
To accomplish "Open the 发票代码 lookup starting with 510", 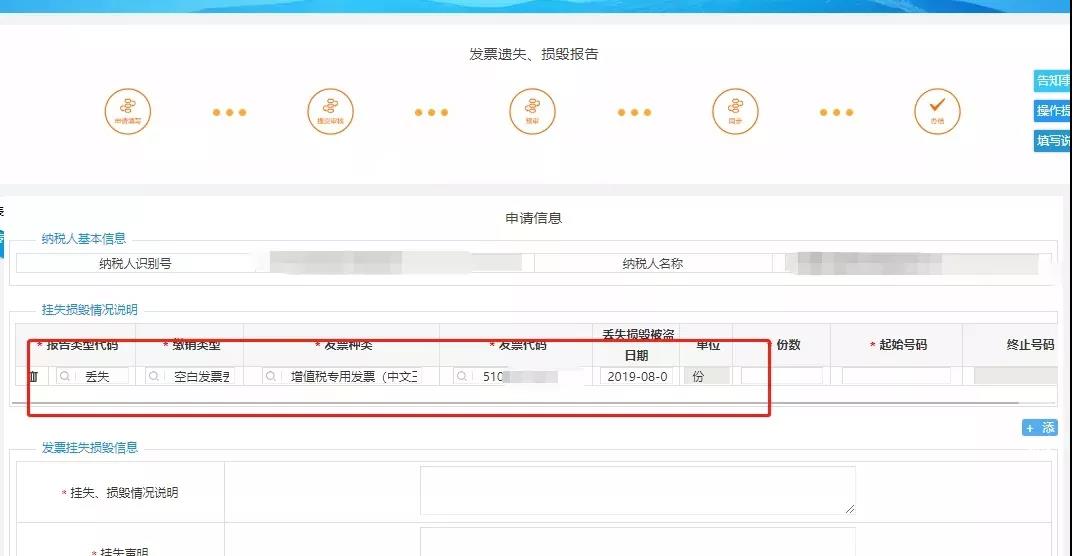I will tap(462, 376).
